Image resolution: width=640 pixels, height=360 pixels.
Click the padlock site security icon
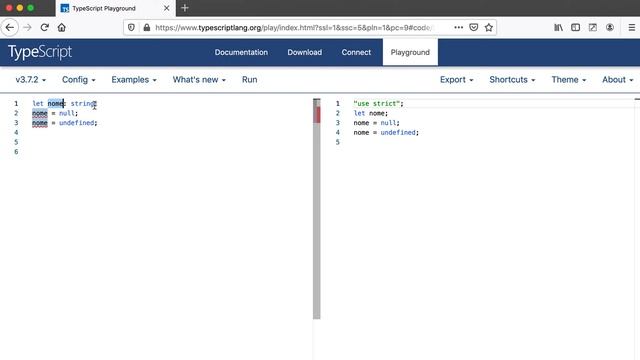pos(147,27)
